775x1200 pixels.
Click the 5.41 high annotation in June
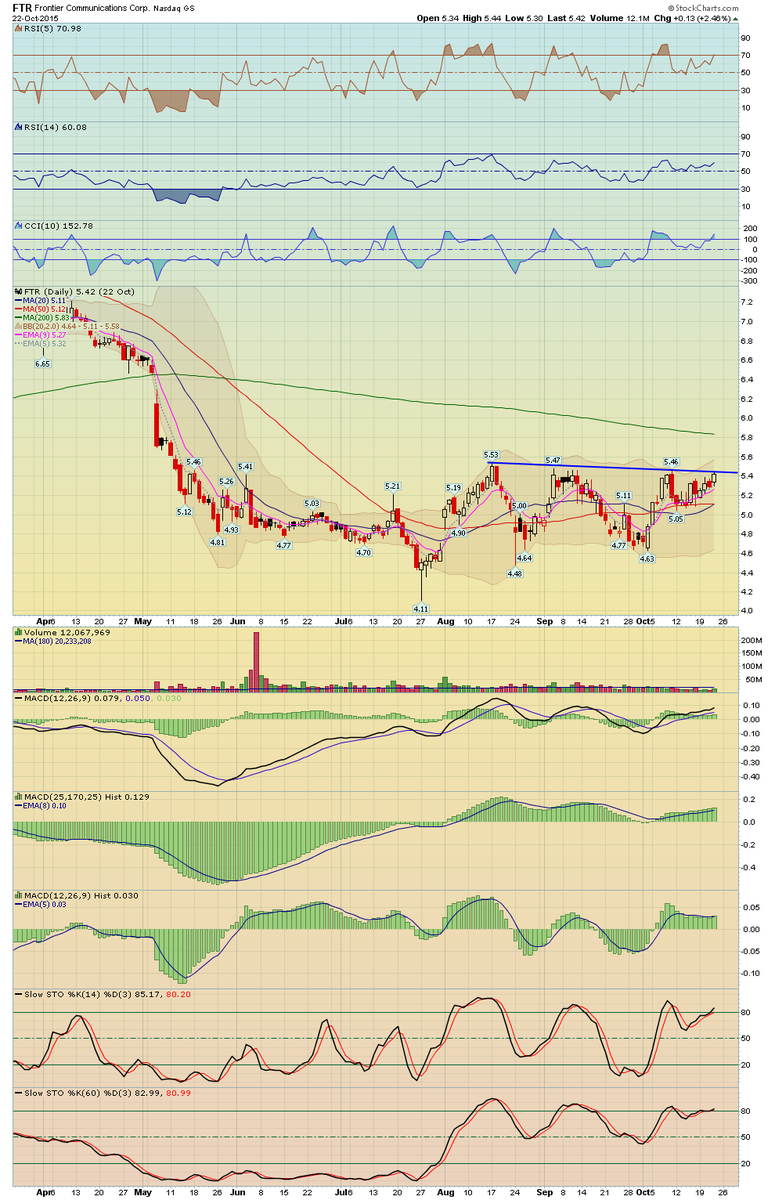tap(245, 467)
